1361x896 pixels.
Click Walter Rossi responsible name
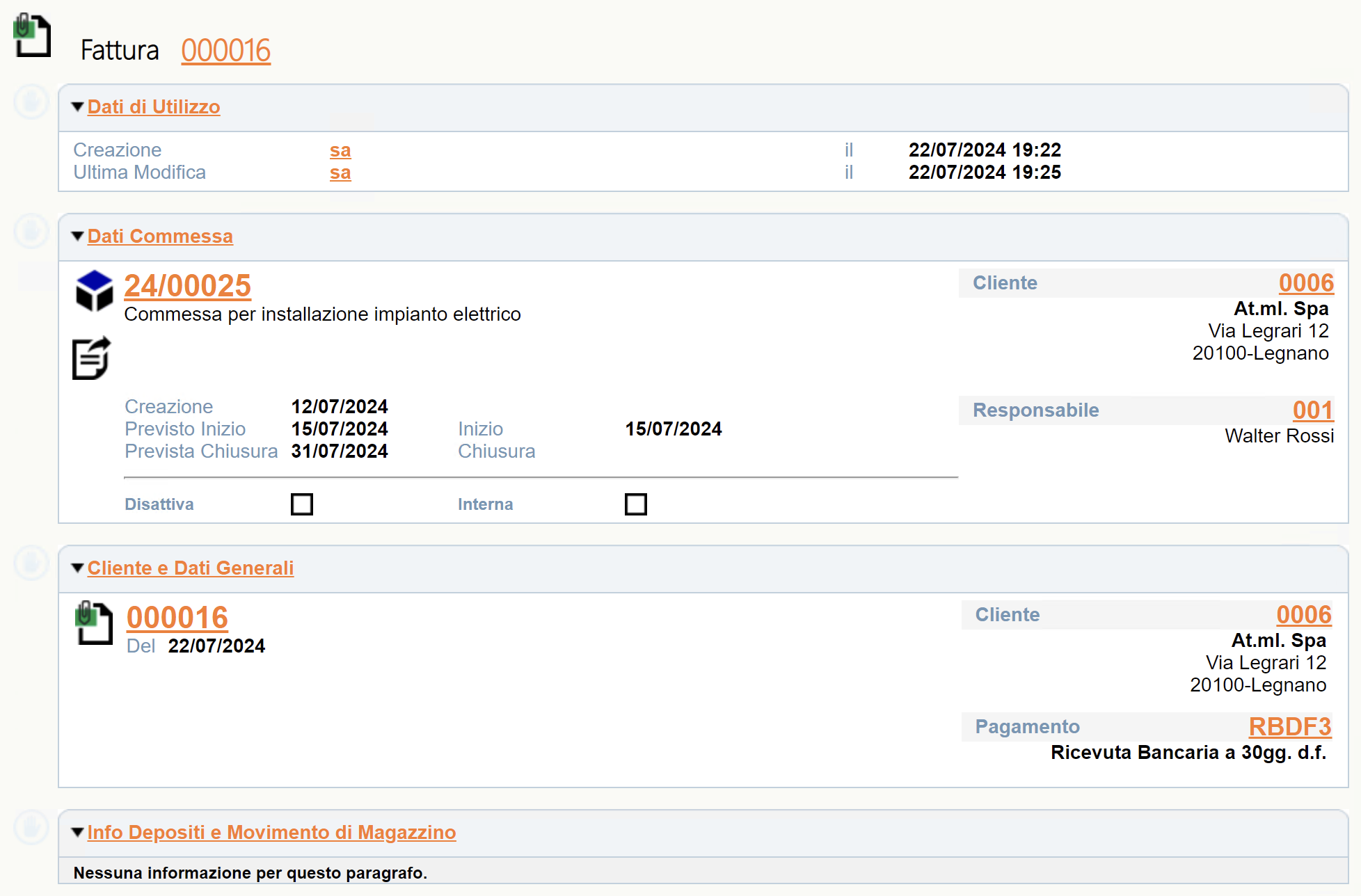pyautogui.click(x=1279, y=436)
